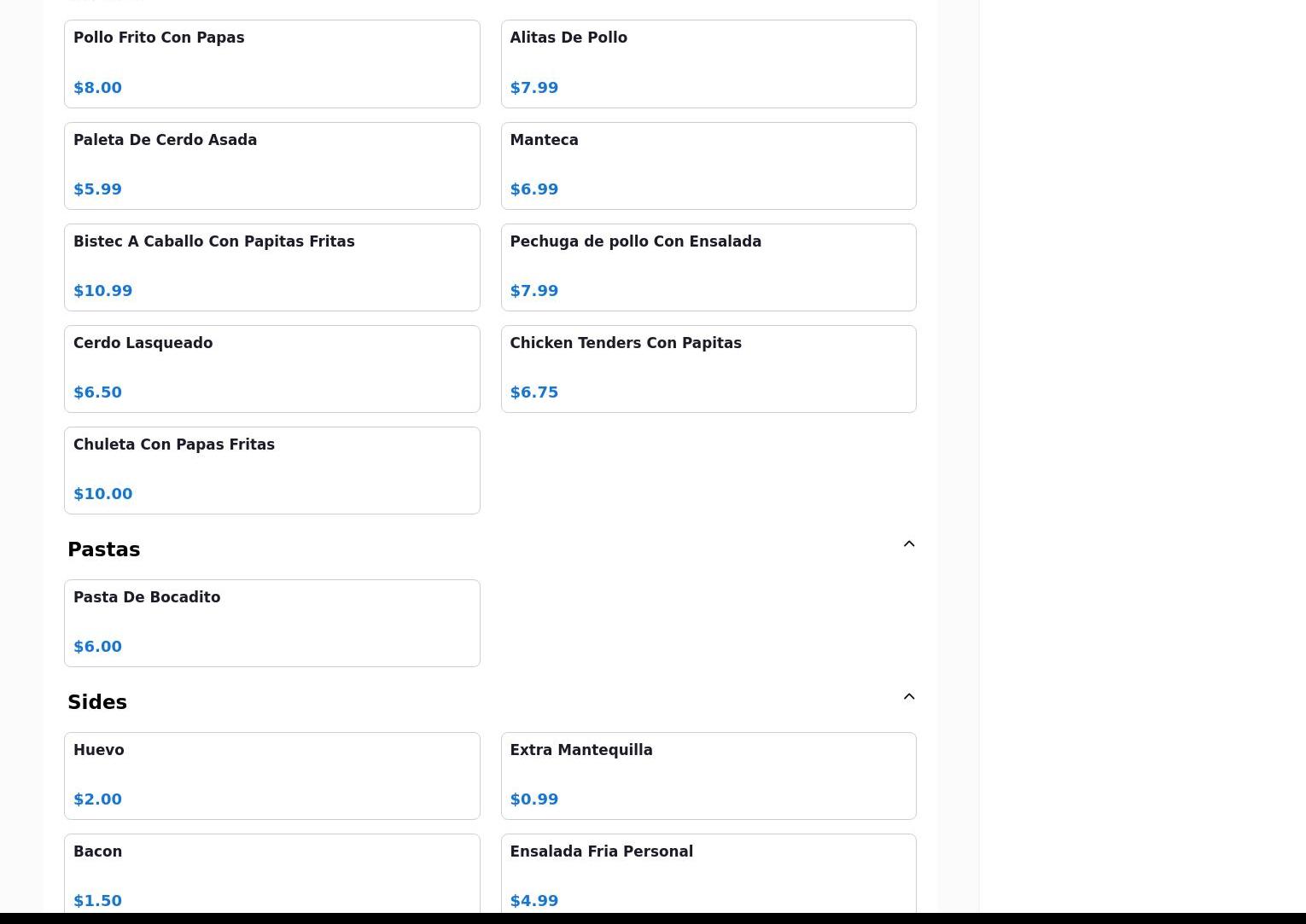Viewport: 1306px width, 924px height.
Task: Collapse the Sides section chevron
Action: (x=908, y=697)
